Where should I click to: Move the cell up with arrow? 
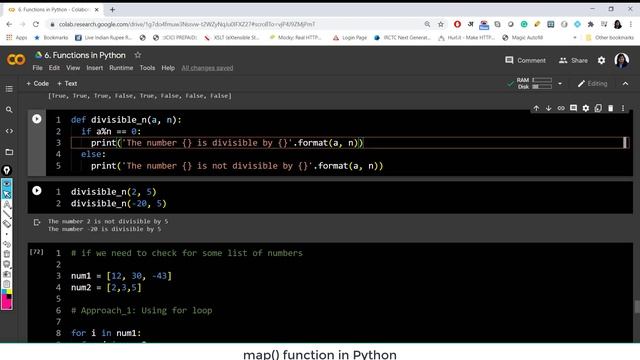coord(536,108)
